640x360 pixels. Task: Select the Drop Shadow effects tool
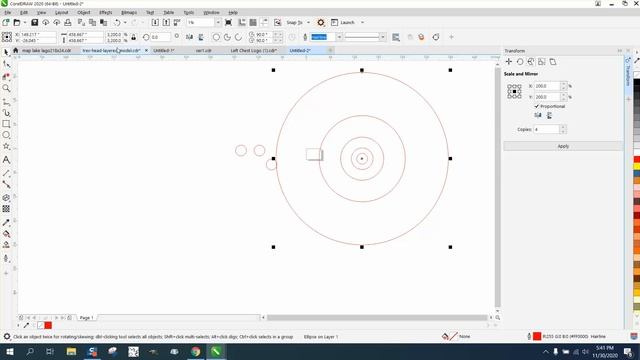pyautogui.click(x=6, y=198)
